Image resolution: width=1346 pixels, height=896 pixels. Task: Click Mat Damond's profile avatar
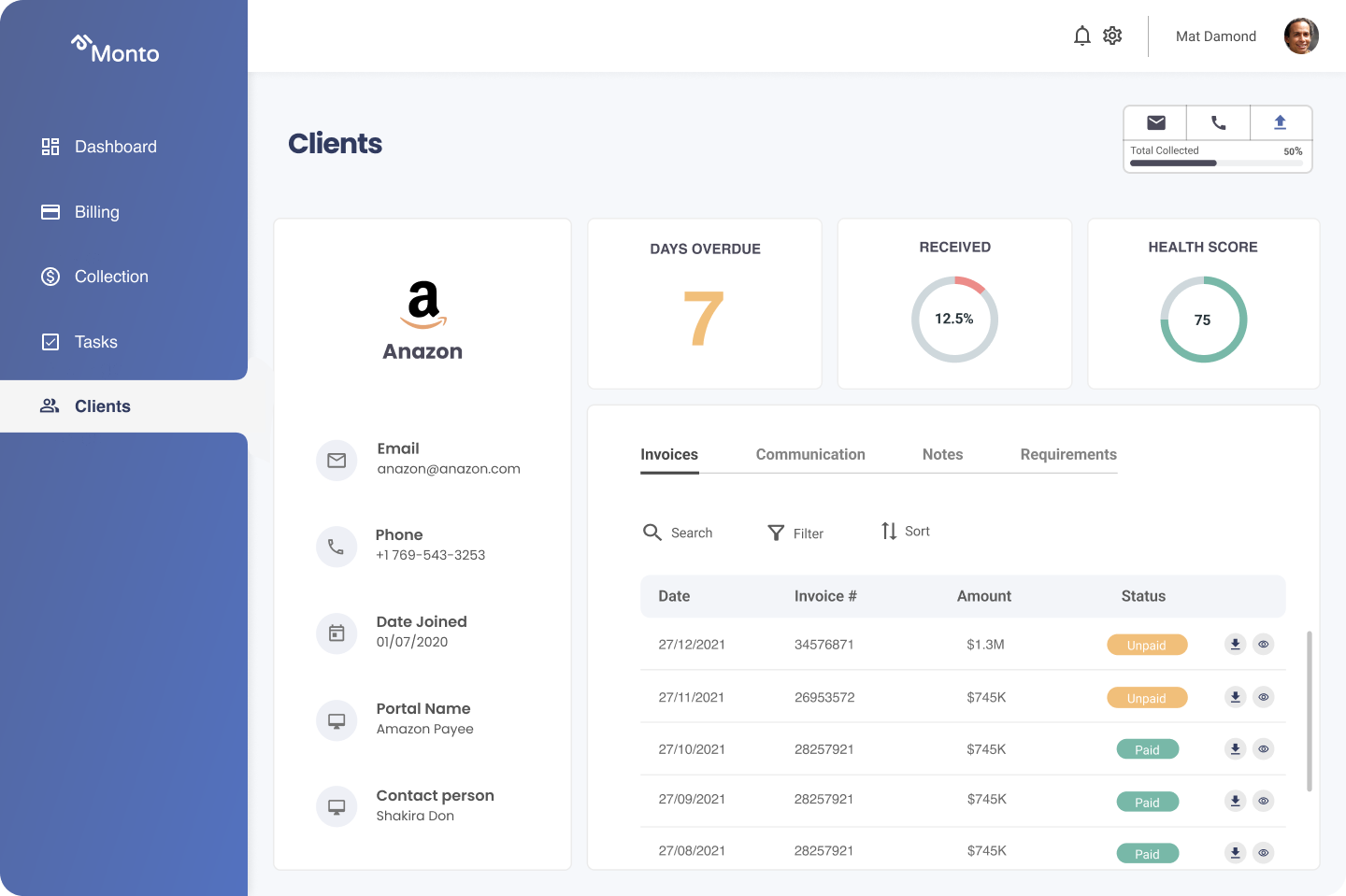tap(1301, 36)
